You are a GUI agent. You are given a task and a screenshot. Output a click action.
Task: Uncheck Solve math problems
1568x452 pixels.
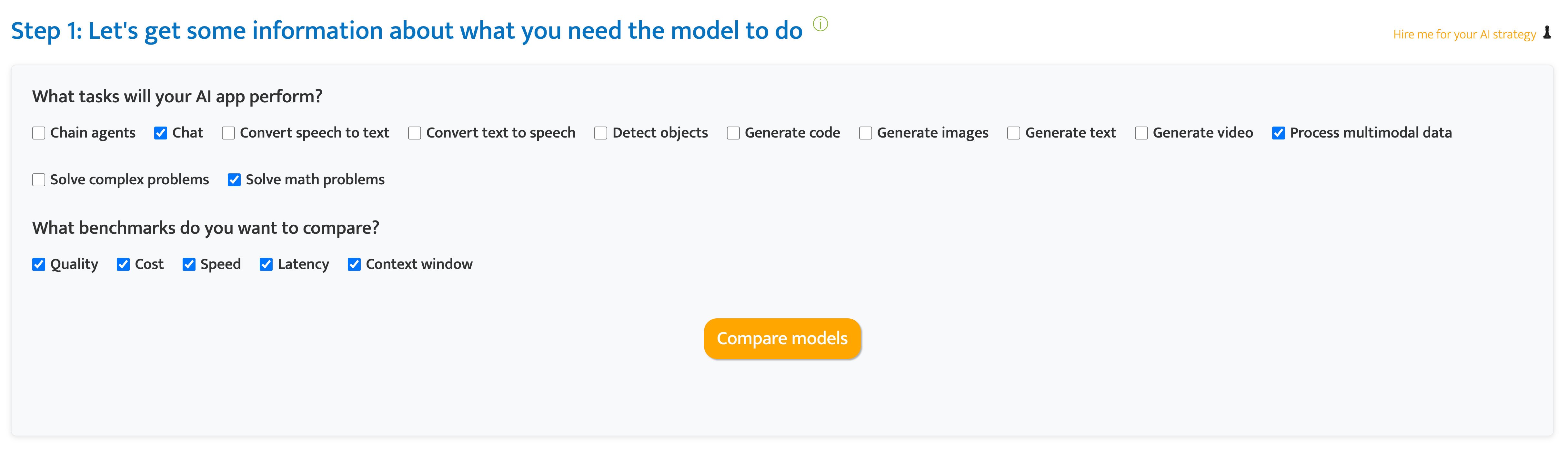point(234,180)
